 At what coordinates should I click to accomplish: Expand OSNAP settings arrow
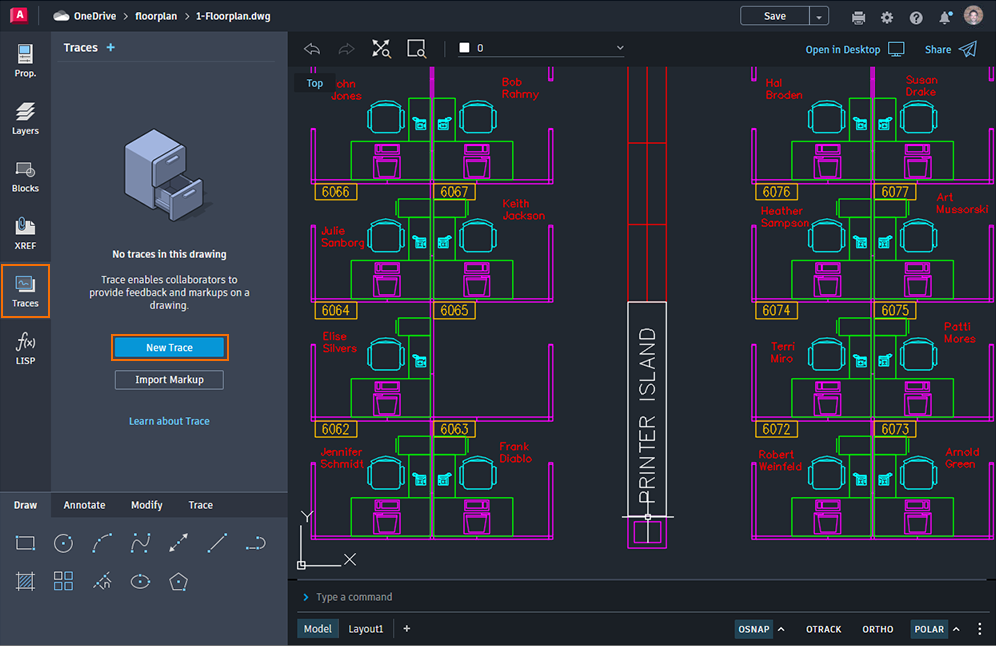pos(781,629)
